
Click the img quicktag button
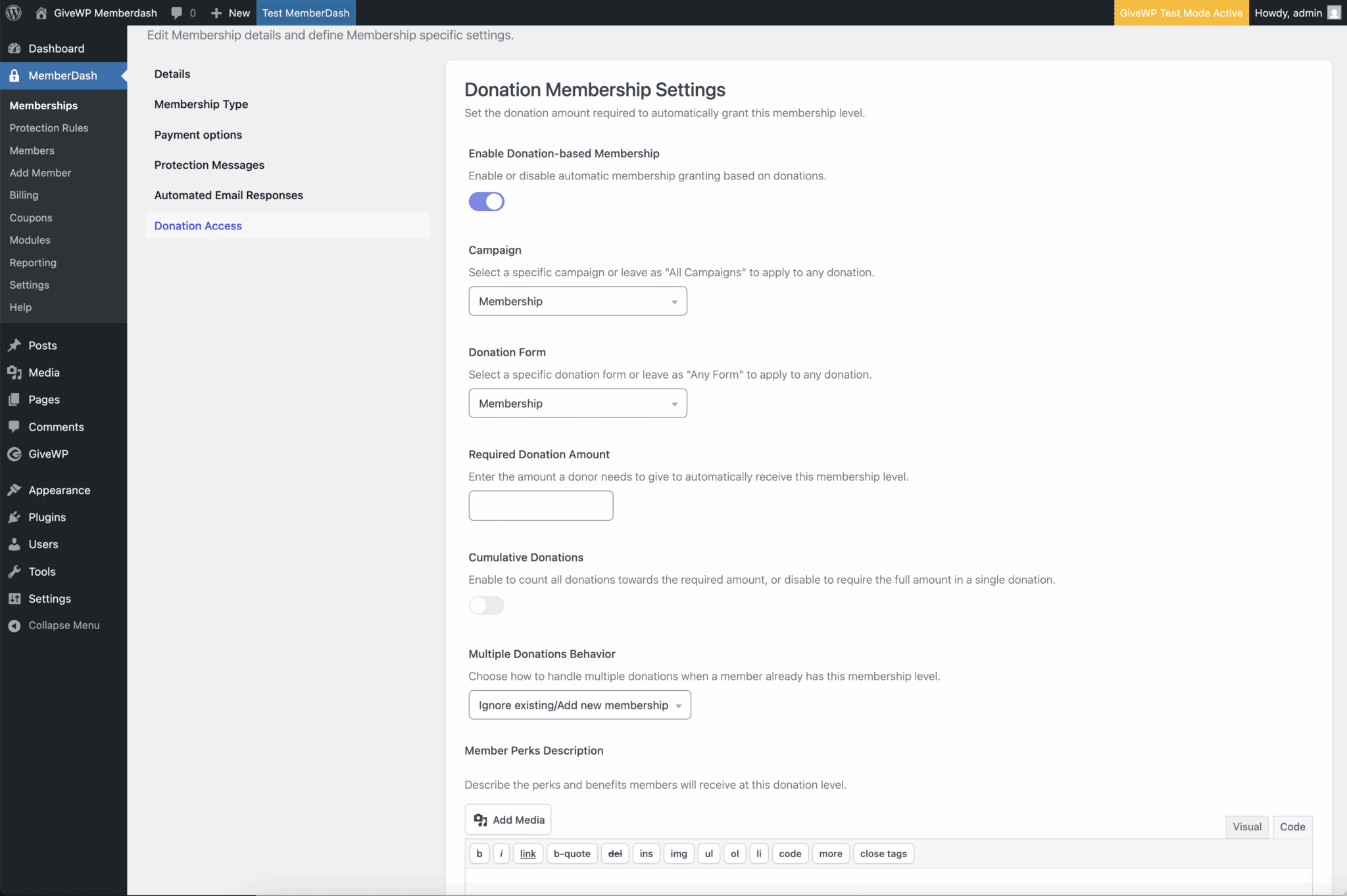pos(679,853)
